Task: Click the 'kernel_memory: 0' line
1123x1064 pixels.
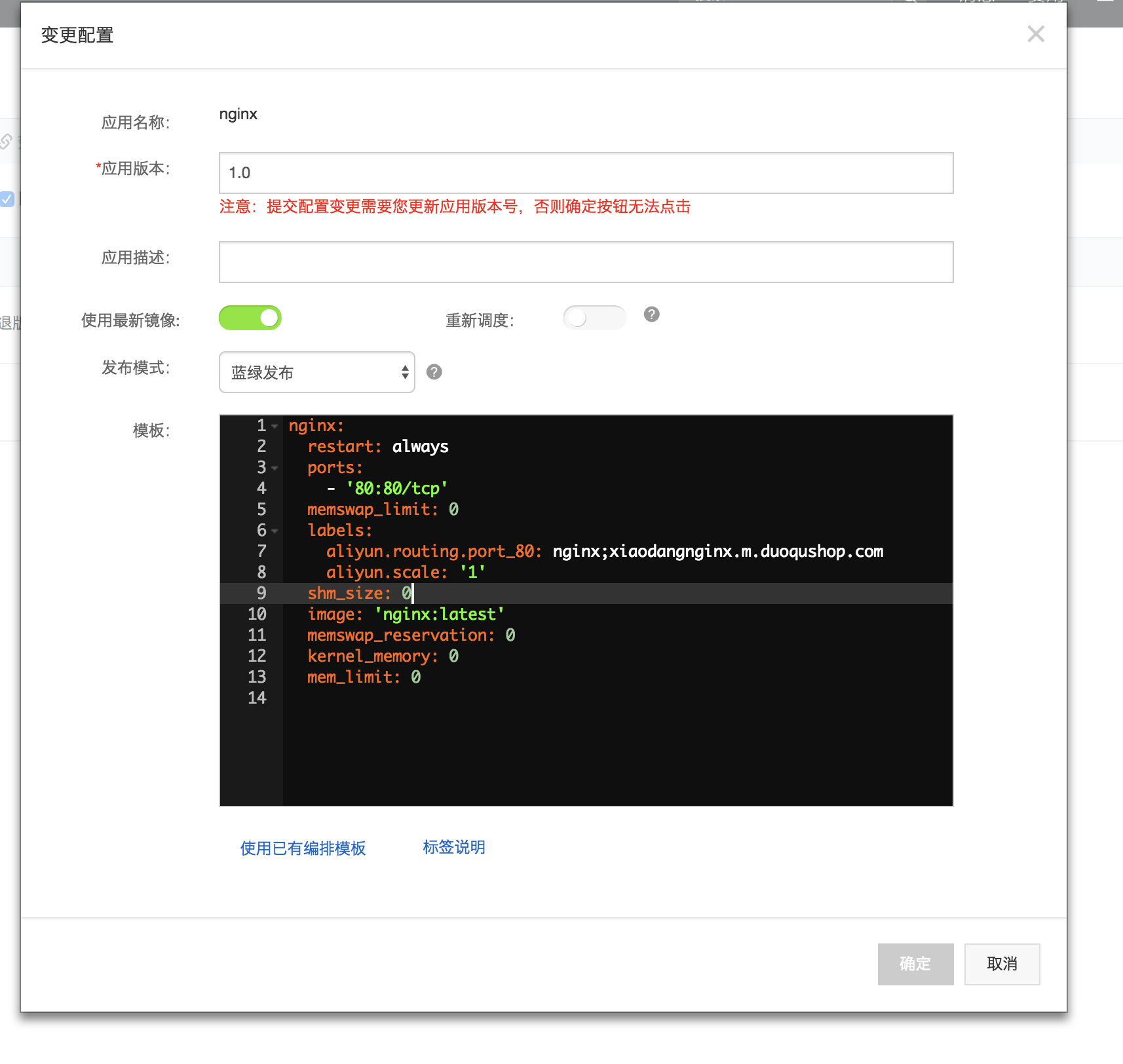Action: (383, 656)
